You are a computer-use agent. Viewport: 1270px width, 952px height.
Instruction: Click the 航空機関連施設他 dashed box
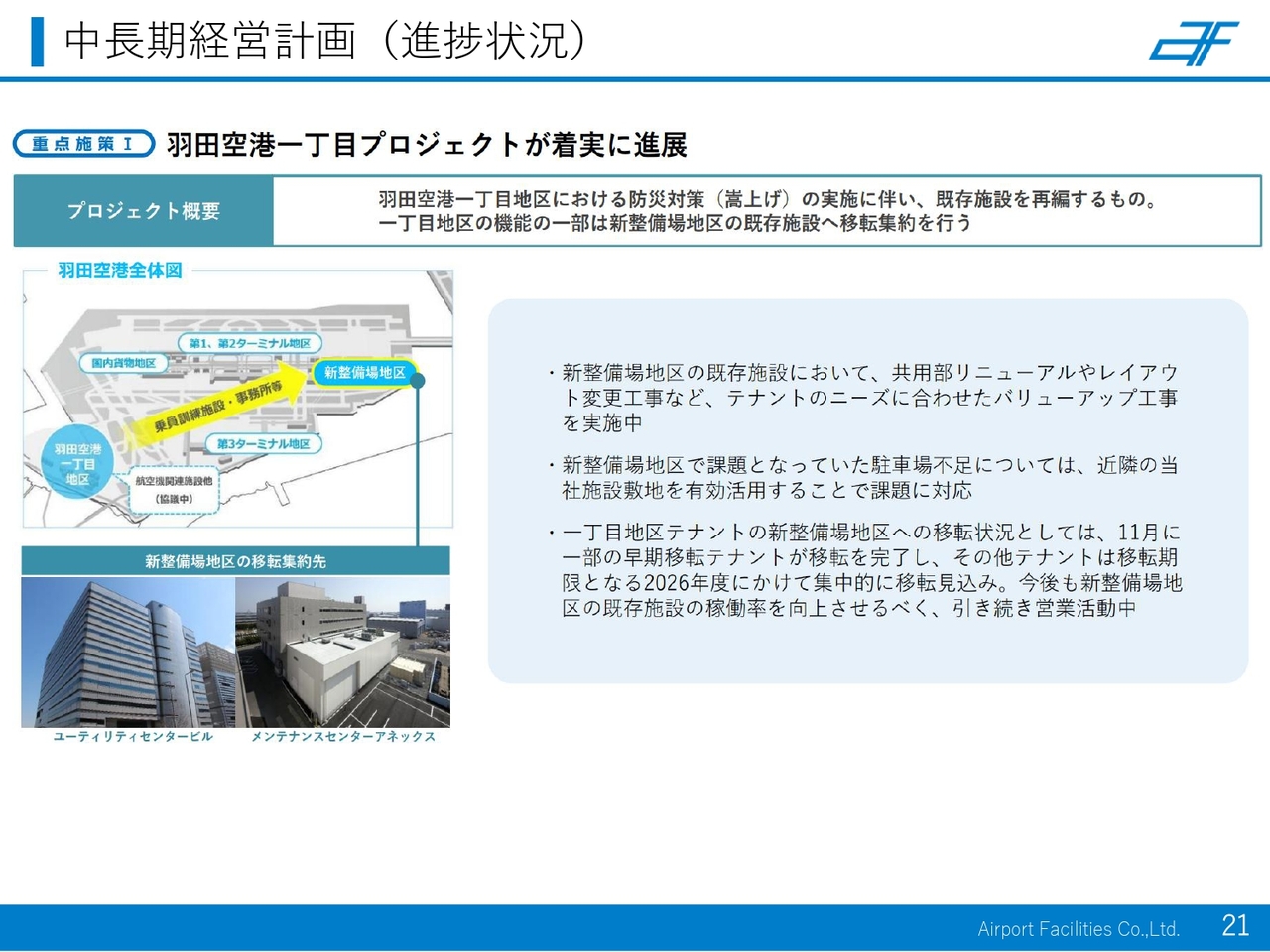pos(174,490)
